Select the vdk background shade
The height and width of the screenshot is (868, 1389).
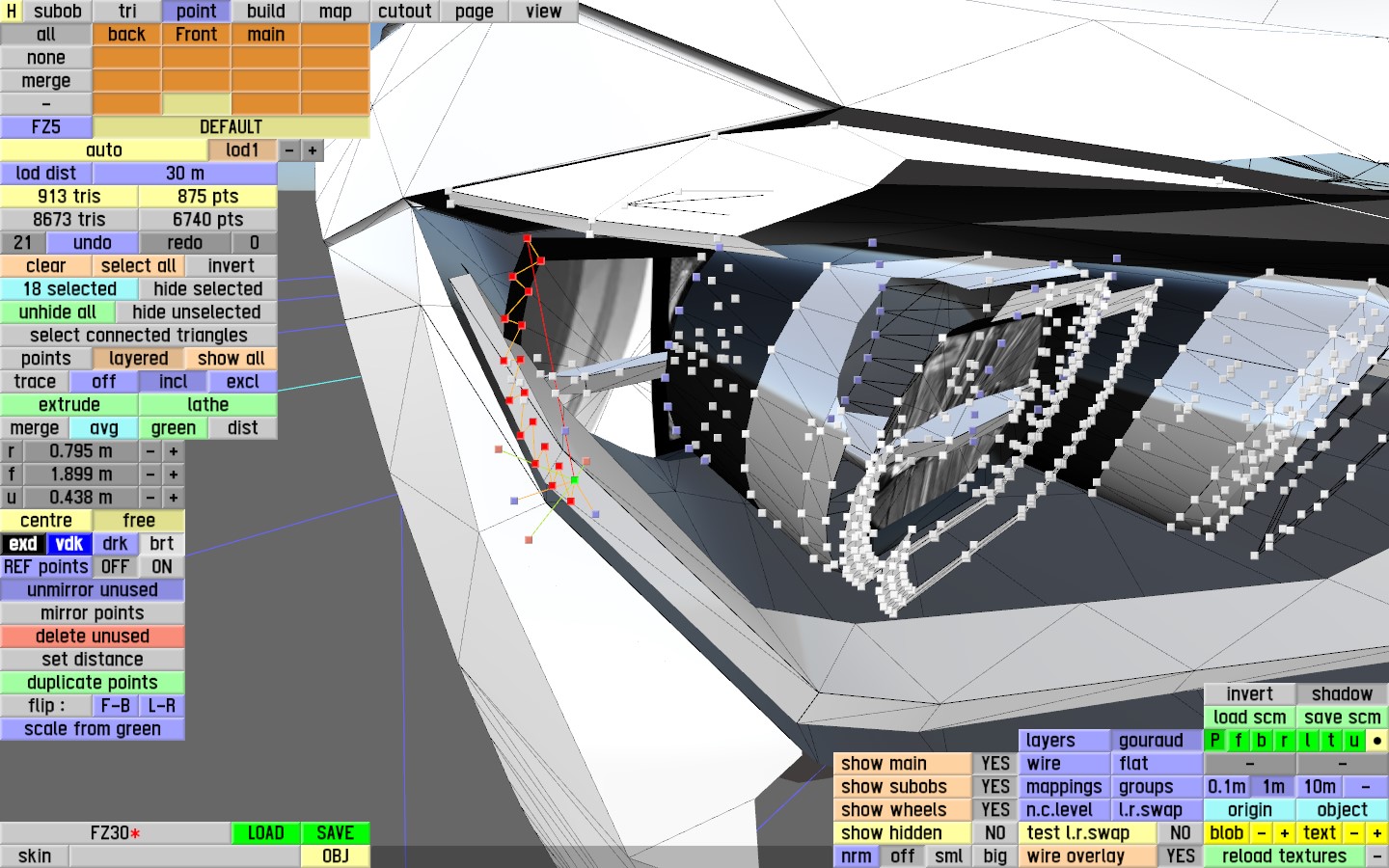click(x=69, y=544)
